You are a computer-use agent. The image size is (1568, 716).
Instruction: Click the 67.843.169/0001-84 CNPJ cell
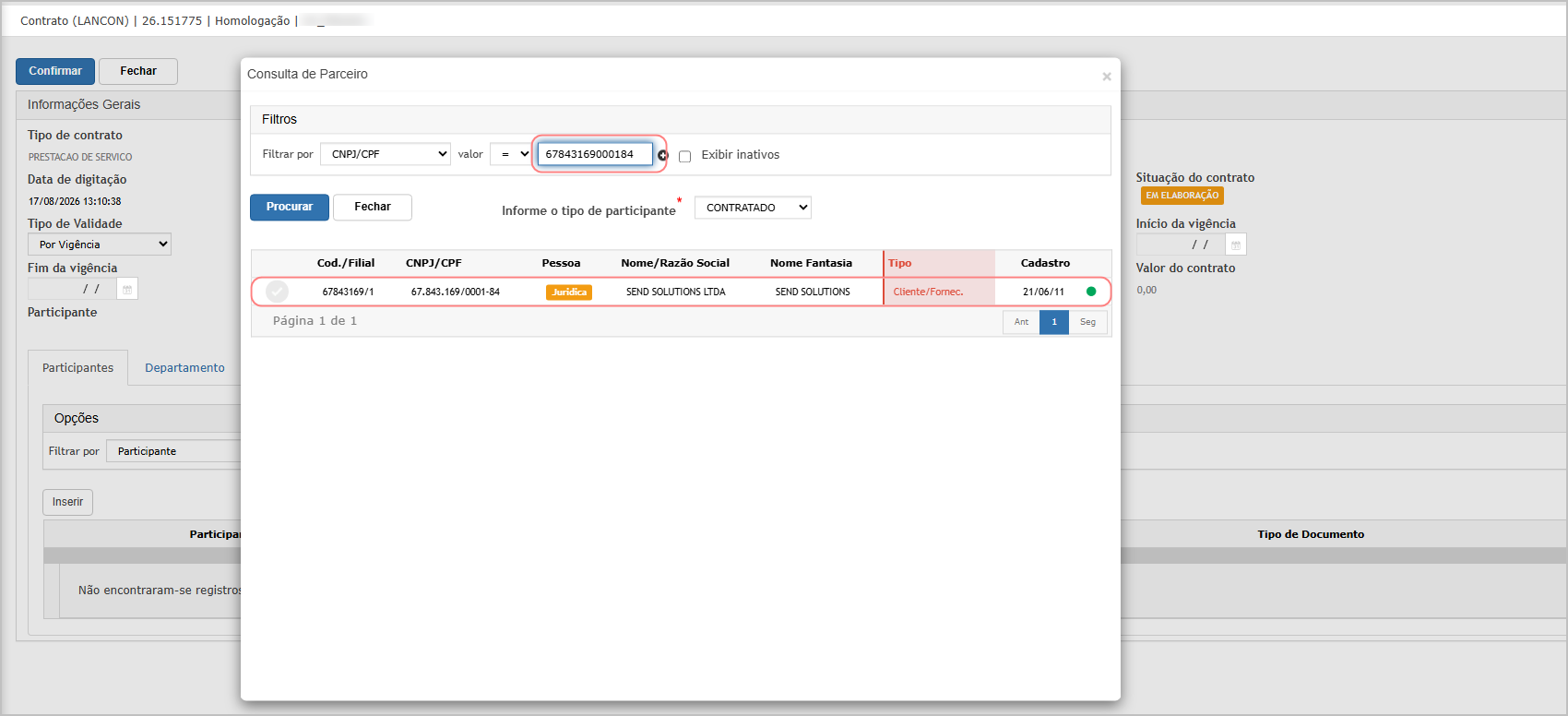(x=456, y=292)
